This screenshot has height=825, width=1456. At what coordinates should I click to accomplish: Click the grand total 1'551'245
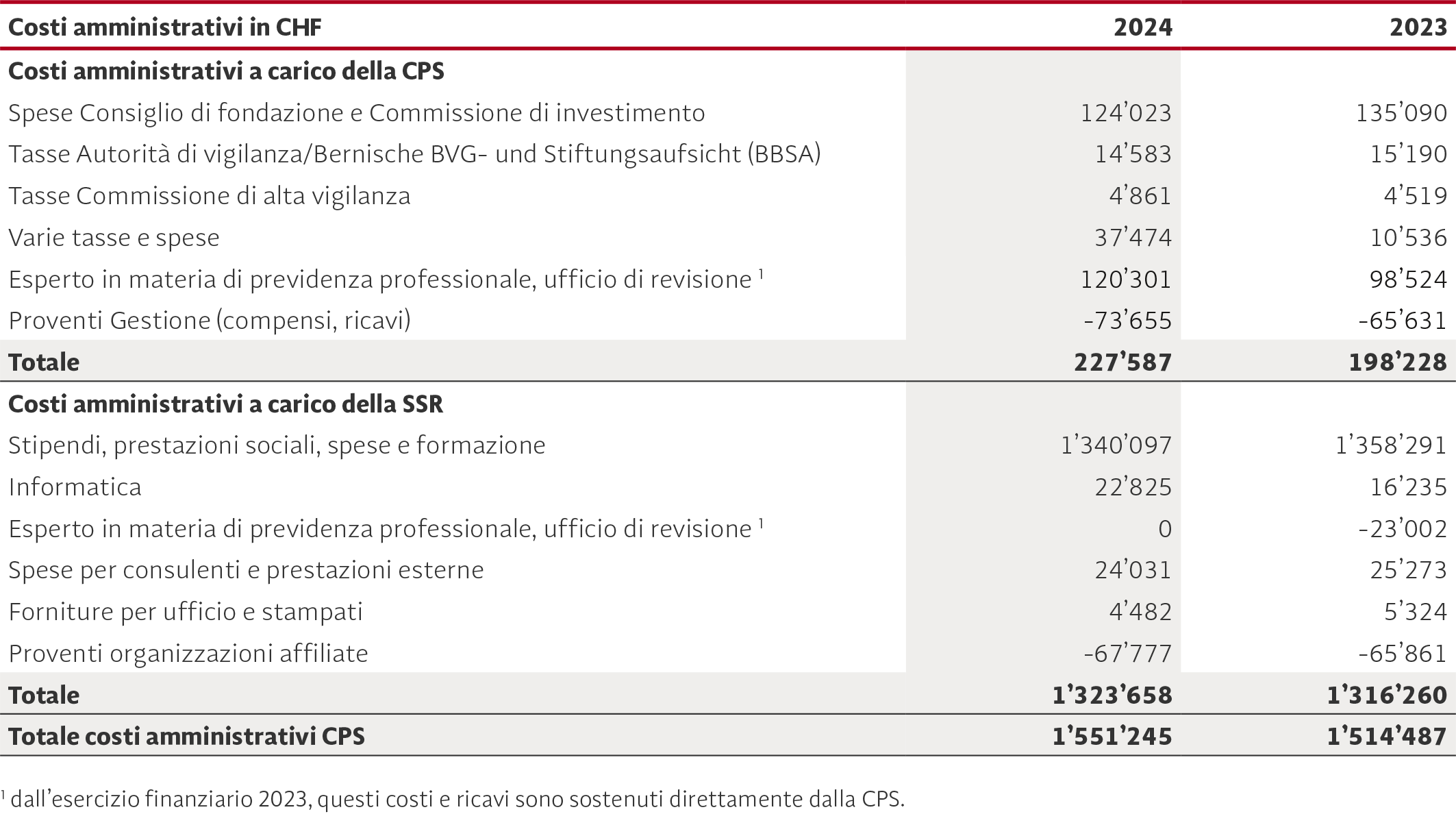(x=1112, y=737)
